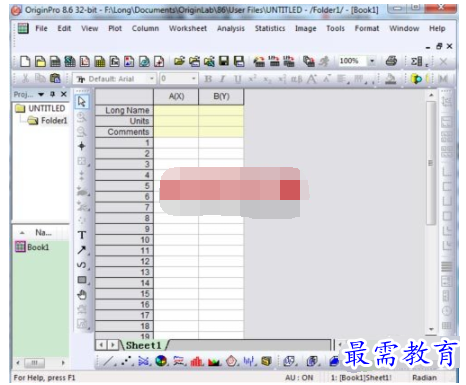Image resolution: width=466 pixels, height=385 pixels.
Task: Select row header 10
Action: (124, 240)
